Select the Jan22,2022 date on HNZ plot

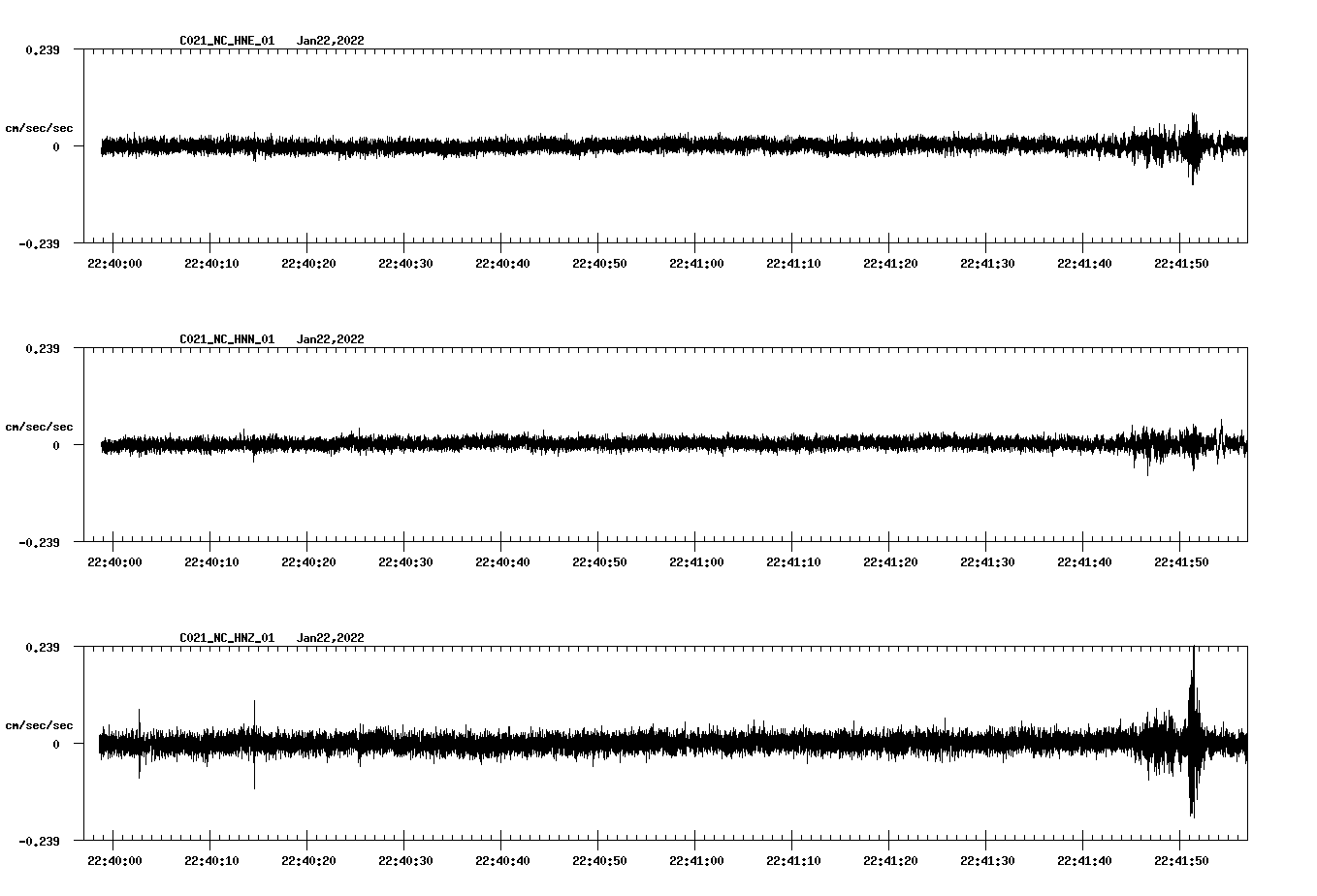(x=331, y=638)
